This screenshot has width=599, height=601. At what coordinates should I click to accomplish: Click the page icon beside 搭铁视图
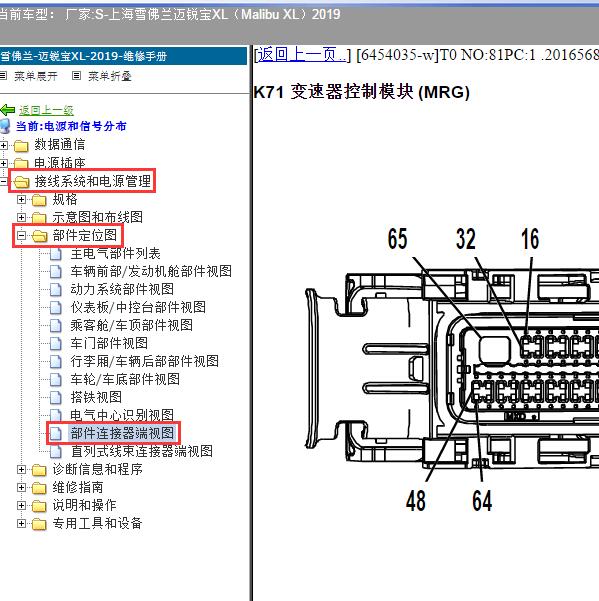56,397
